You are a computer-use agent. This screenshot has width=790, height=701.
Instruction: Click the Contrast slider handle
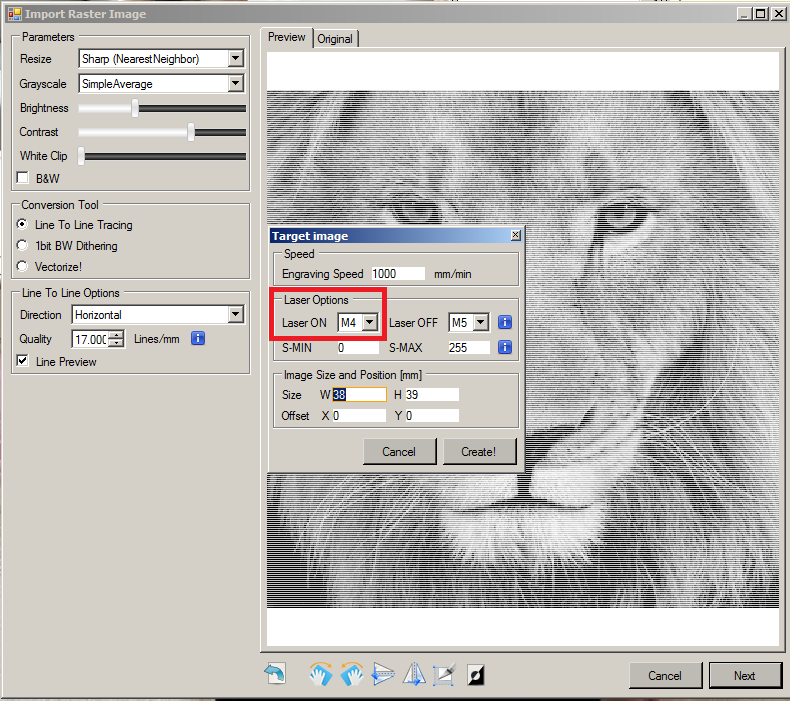191,132
